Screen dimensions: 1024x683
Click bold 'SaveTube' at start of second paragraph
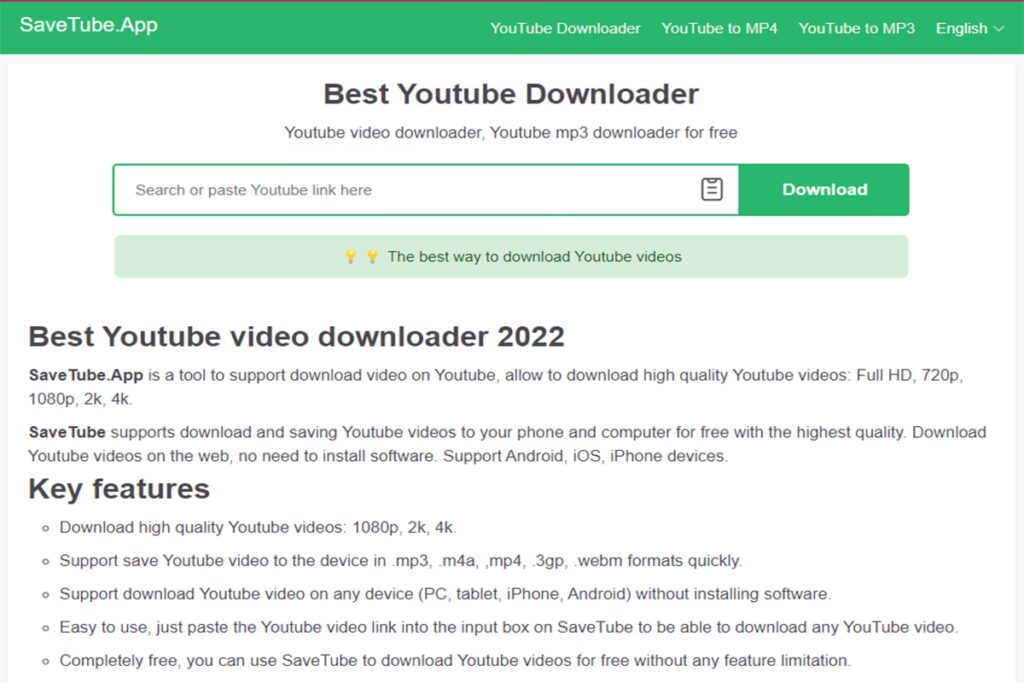(66, 432)
